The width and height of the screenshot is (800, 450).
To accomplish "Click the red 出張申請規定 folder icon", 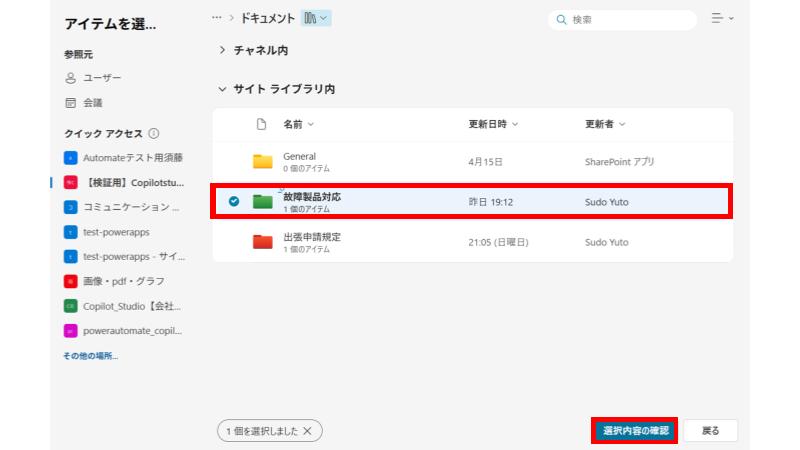I will pos(263,241).
